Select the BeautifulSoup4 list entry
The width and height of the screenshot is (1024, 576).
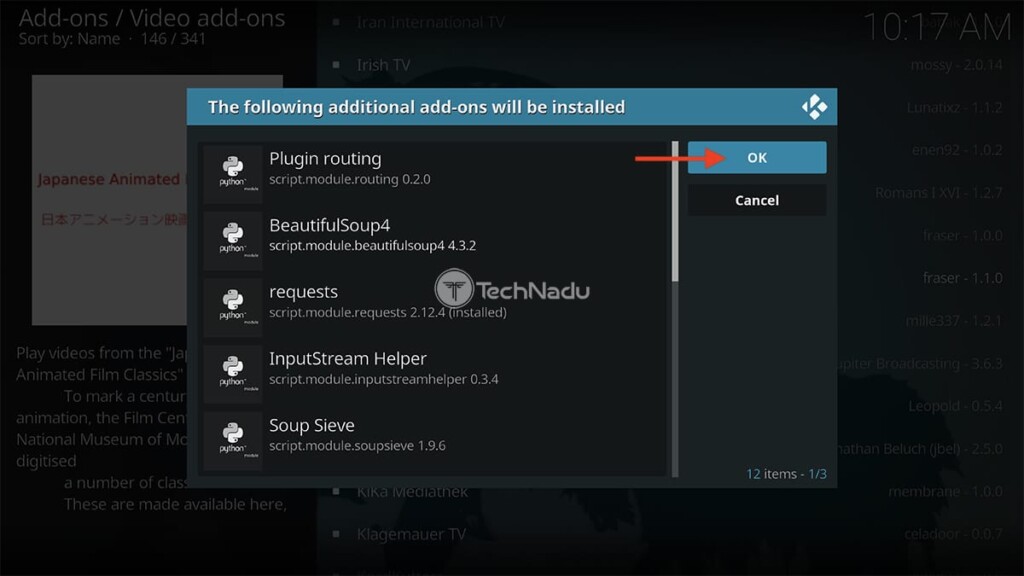click(x=432, y=240)
